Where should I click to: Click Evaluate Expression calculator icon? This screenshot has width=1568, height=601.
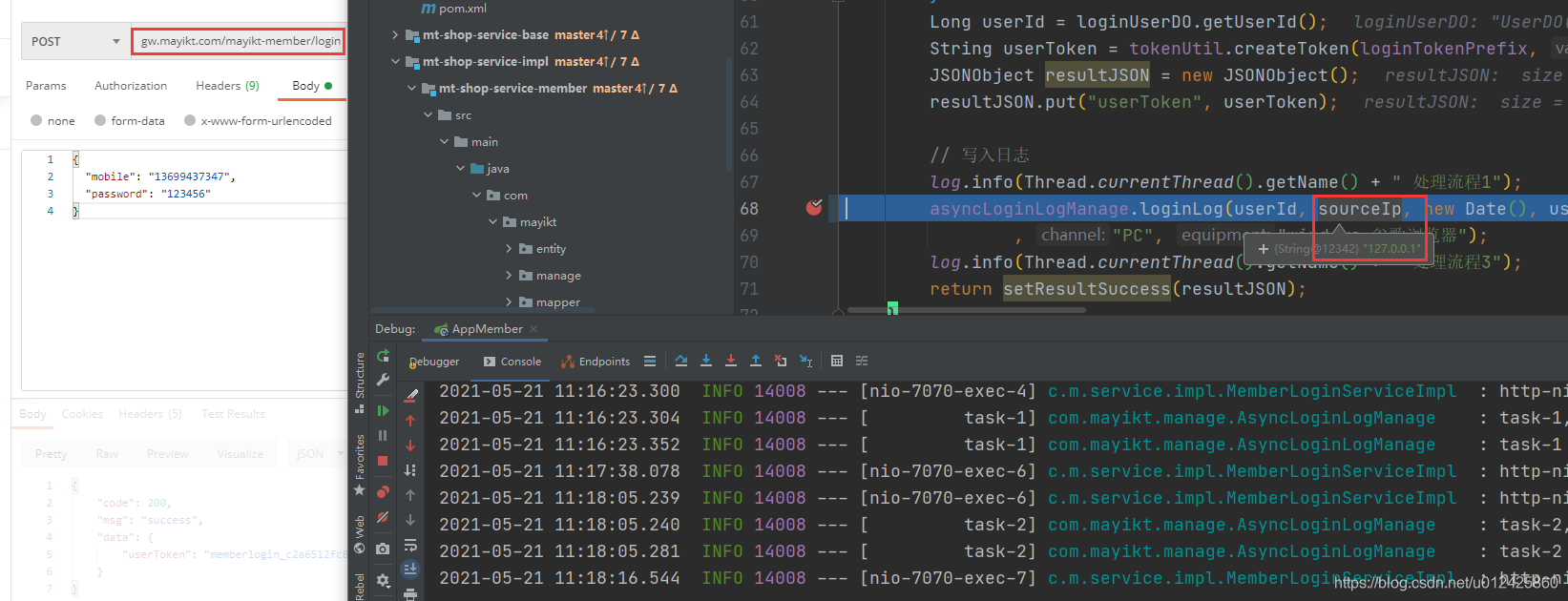pos(837,361)
